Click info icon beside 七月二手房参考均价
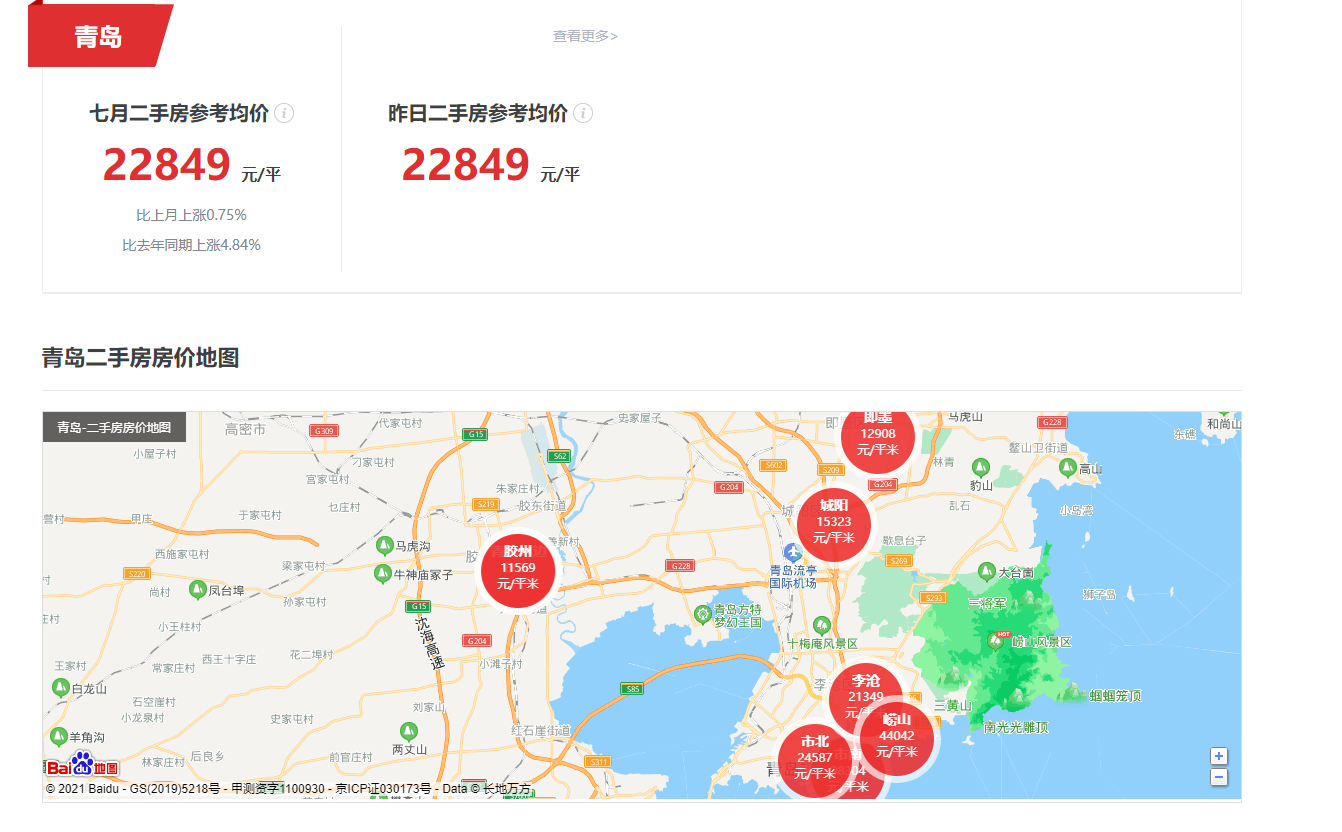Image resolution: width=1342 pixels, height=832 pixels. coord(284,113)
